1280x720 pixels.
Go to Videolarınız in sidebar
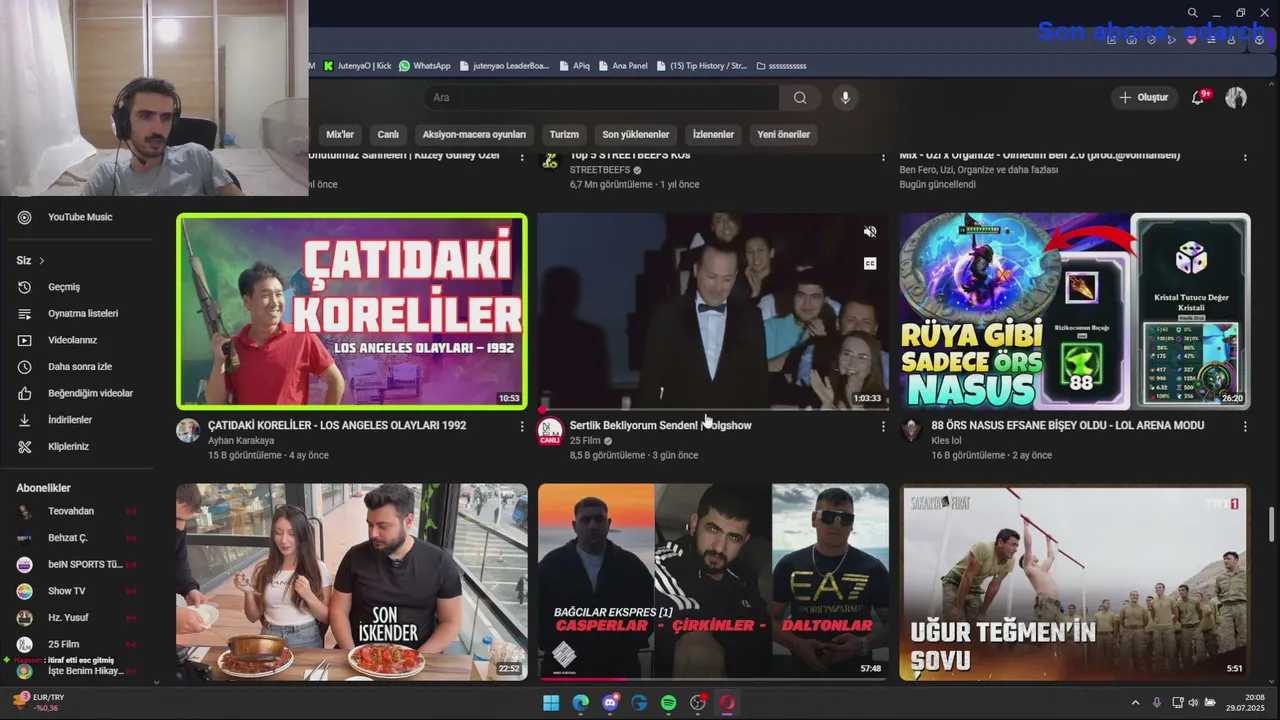click(x=72, y=340)
